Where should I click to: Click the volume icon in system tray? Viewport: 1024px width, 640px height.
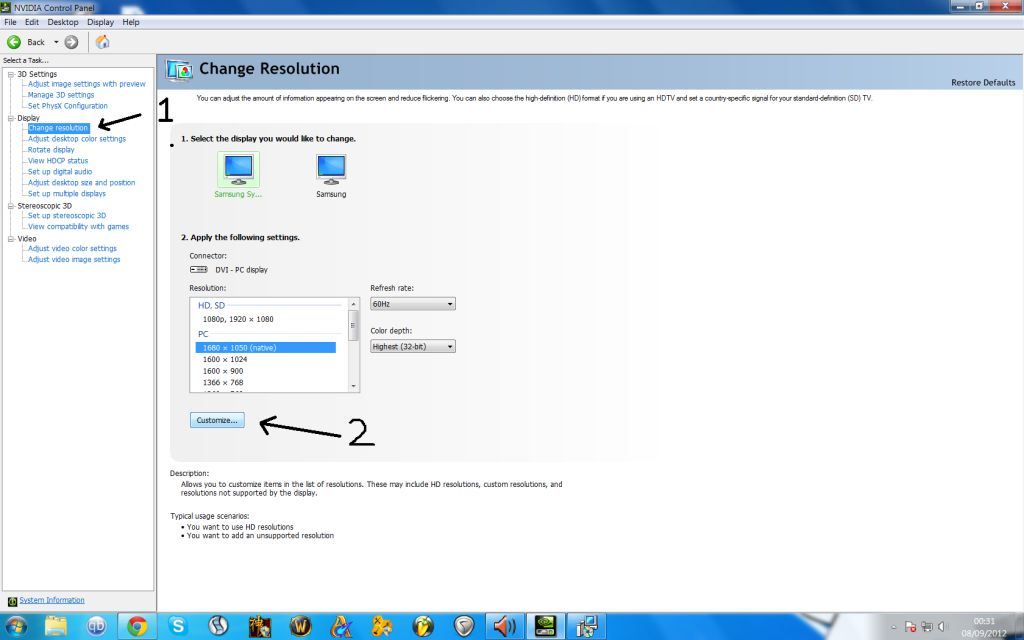pos(942,627)
